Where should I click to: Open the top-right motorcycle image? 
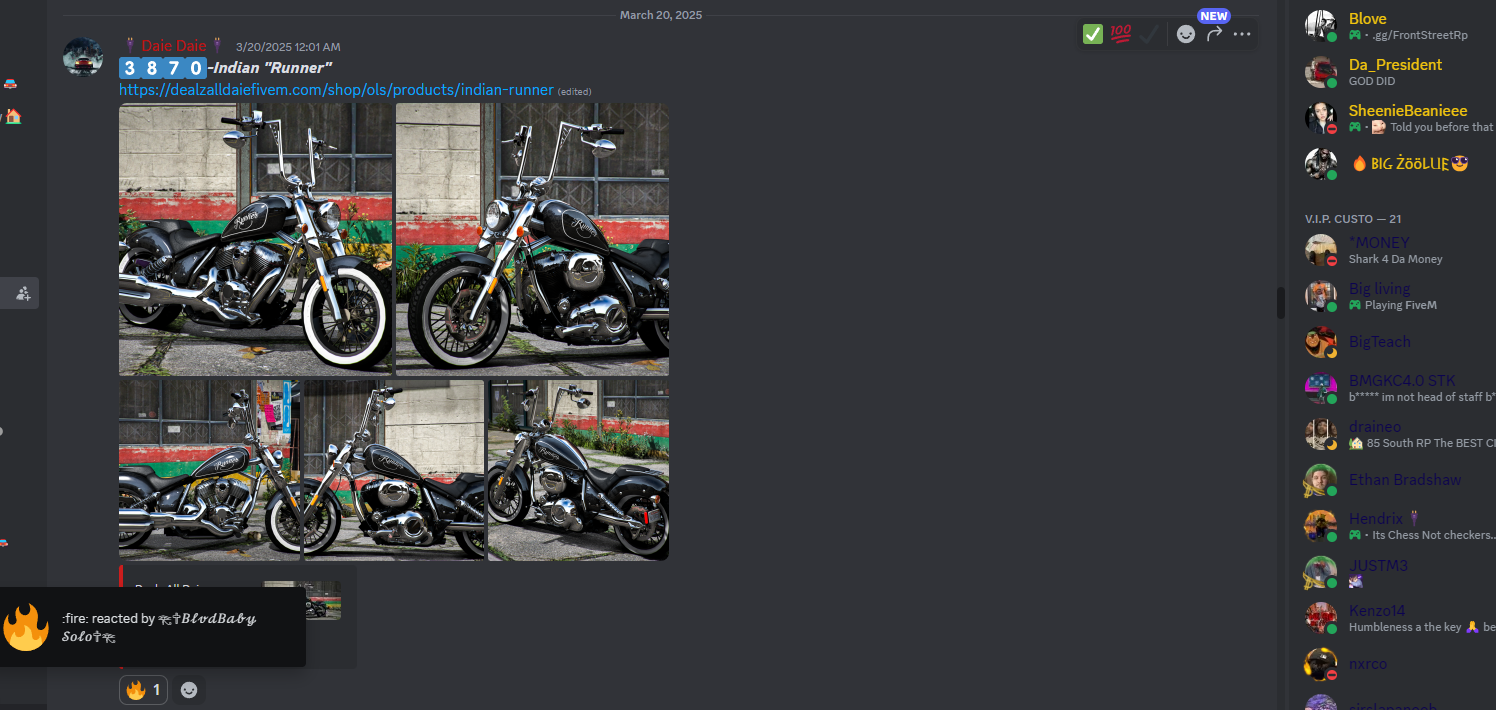coord(532,239)
